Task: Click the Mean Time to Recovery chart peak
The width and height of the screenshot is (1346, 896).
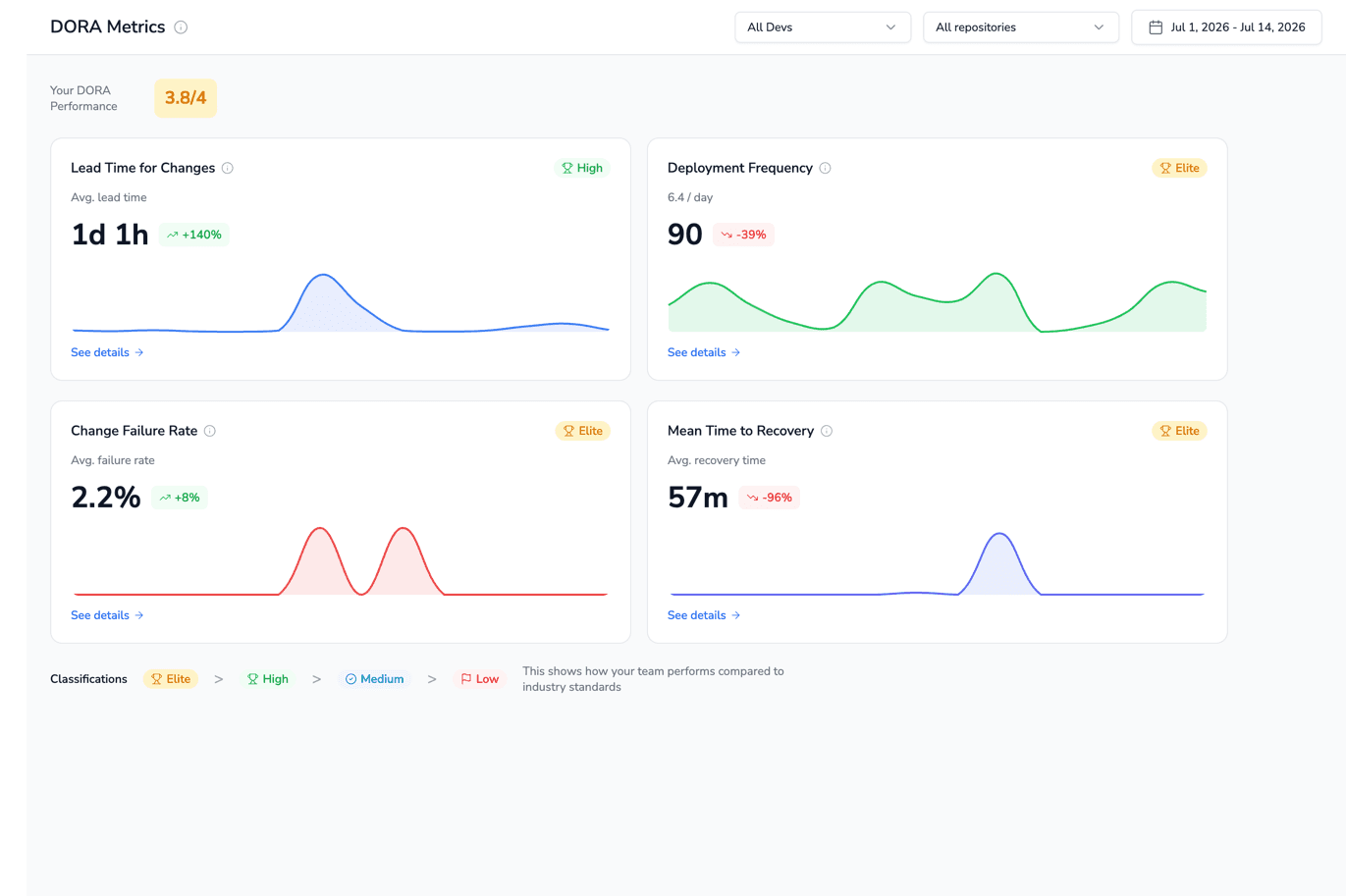Action: tap(999, 536)
